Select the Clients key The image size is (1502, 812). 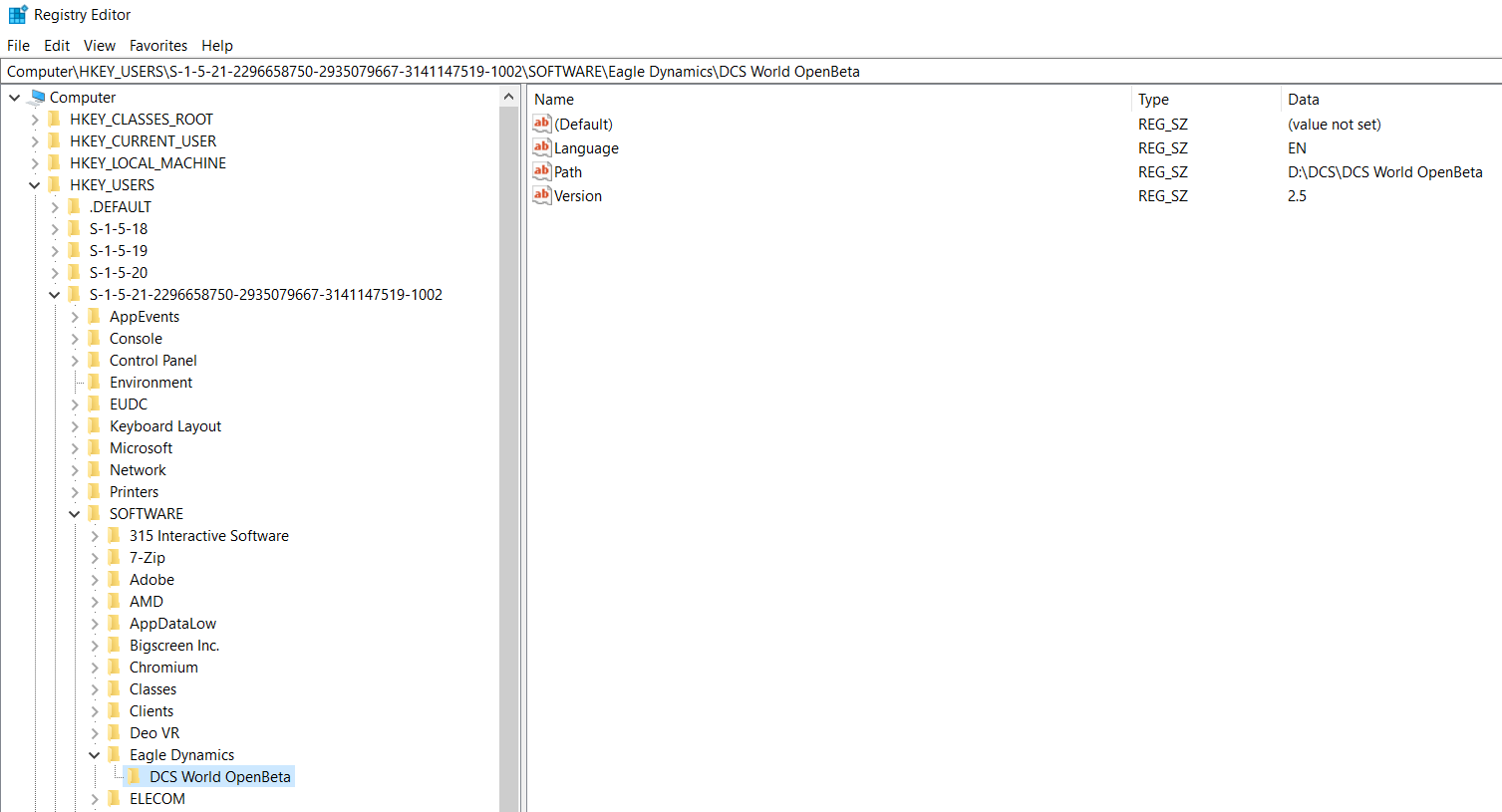click(x=151, y=711)
